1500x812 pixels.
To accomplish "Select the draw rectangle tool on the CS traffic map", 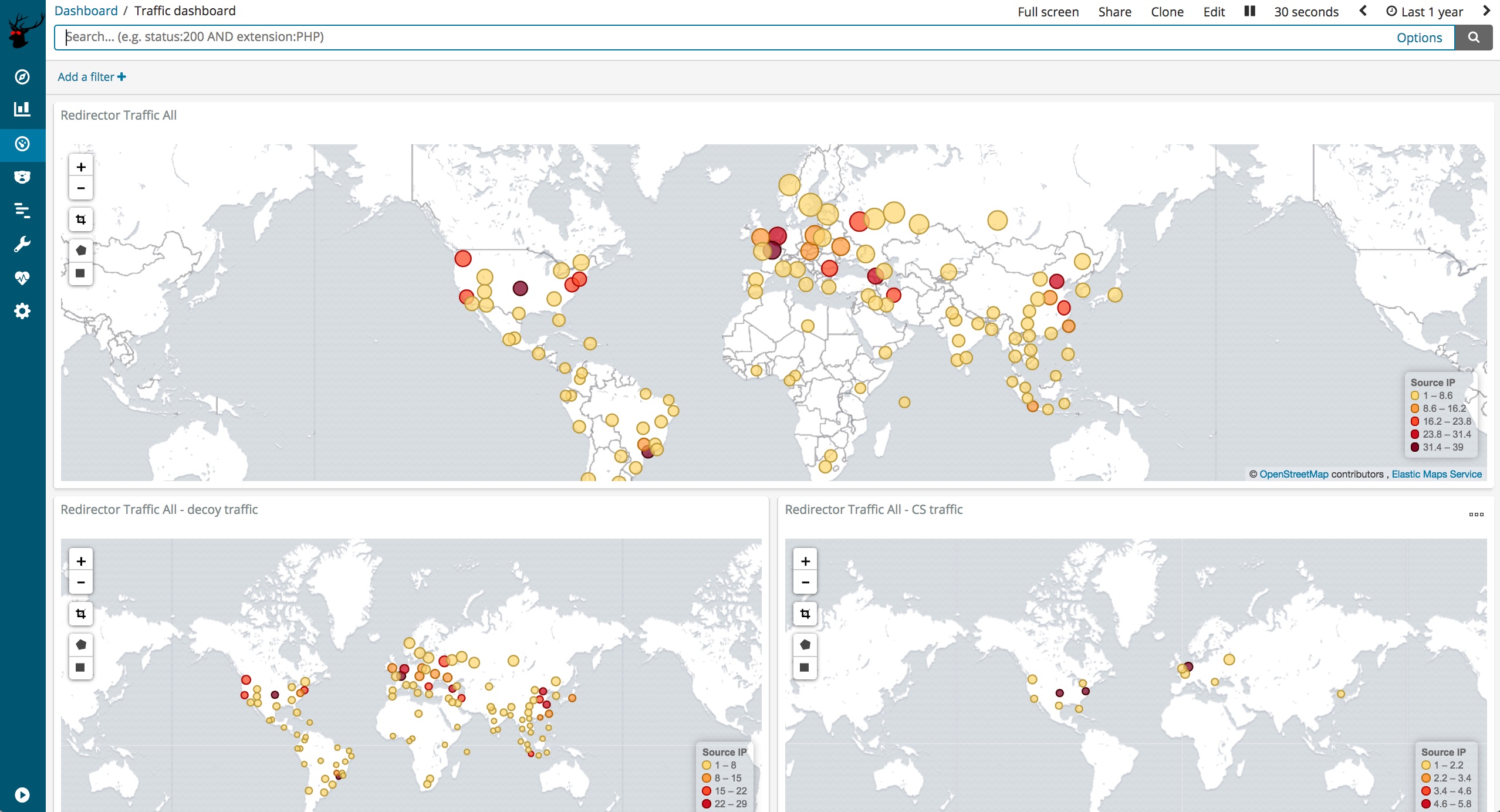I will (805, 668).
